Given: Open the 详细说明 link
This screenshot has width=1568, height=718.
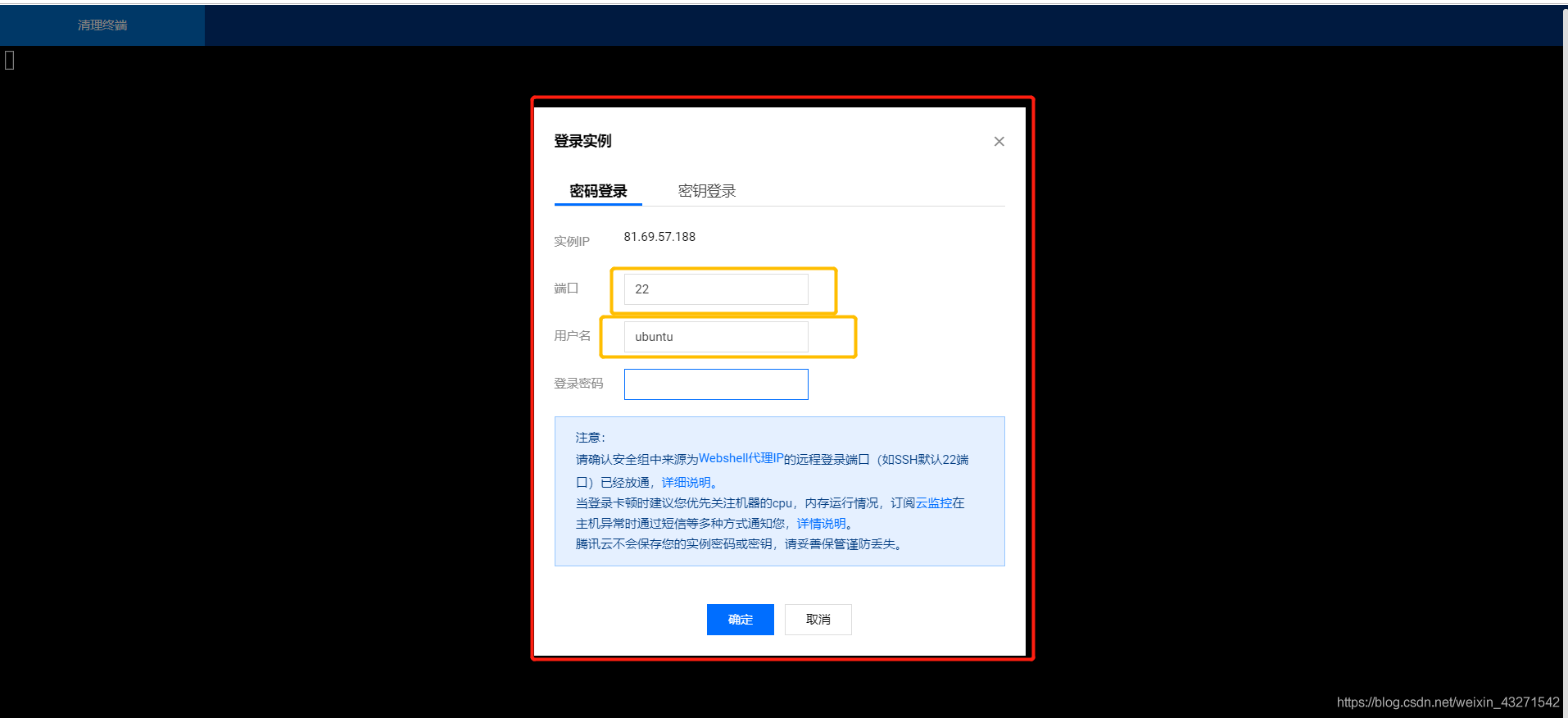Looking at the screenshot, I should pyautogui.click(x=686, y=483).
